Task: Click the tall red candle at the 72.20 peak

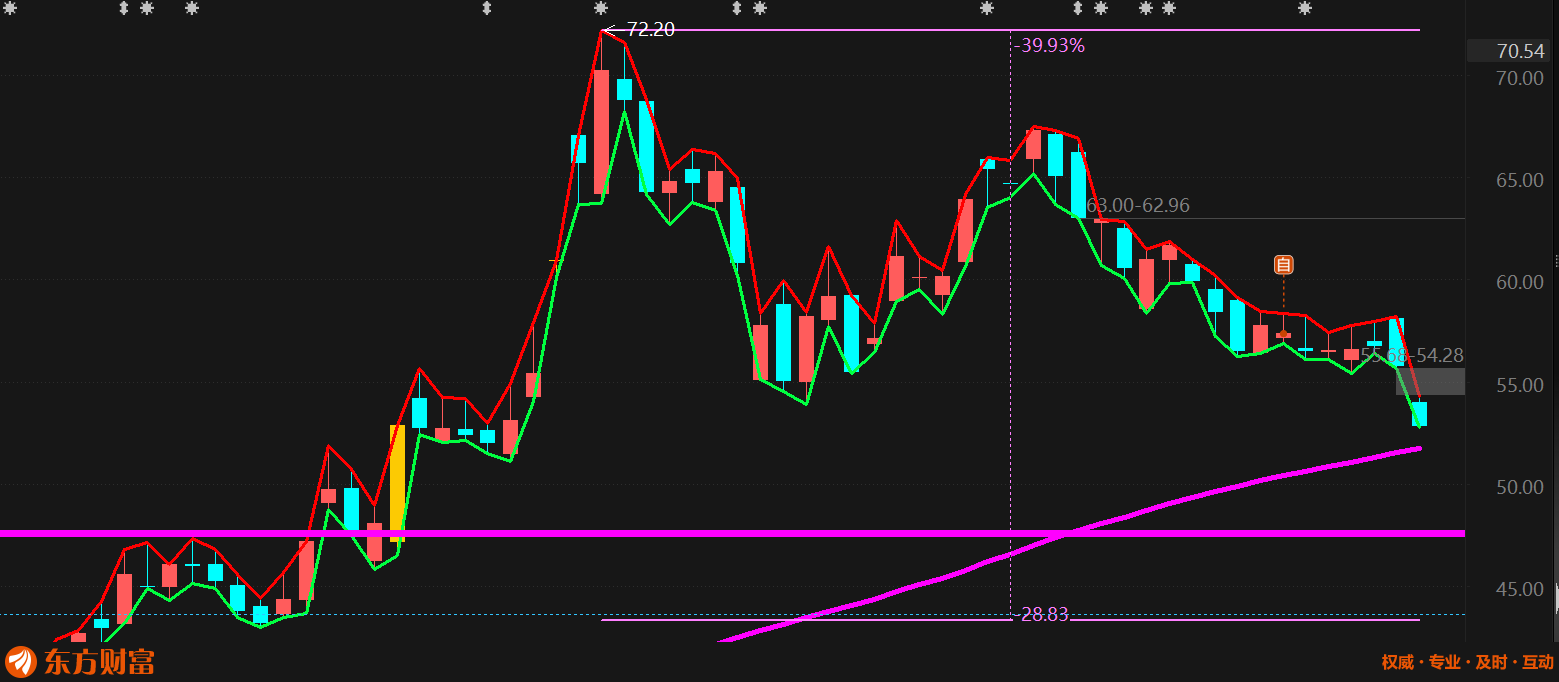Action: pyautogui.click(x=601, y=131)
